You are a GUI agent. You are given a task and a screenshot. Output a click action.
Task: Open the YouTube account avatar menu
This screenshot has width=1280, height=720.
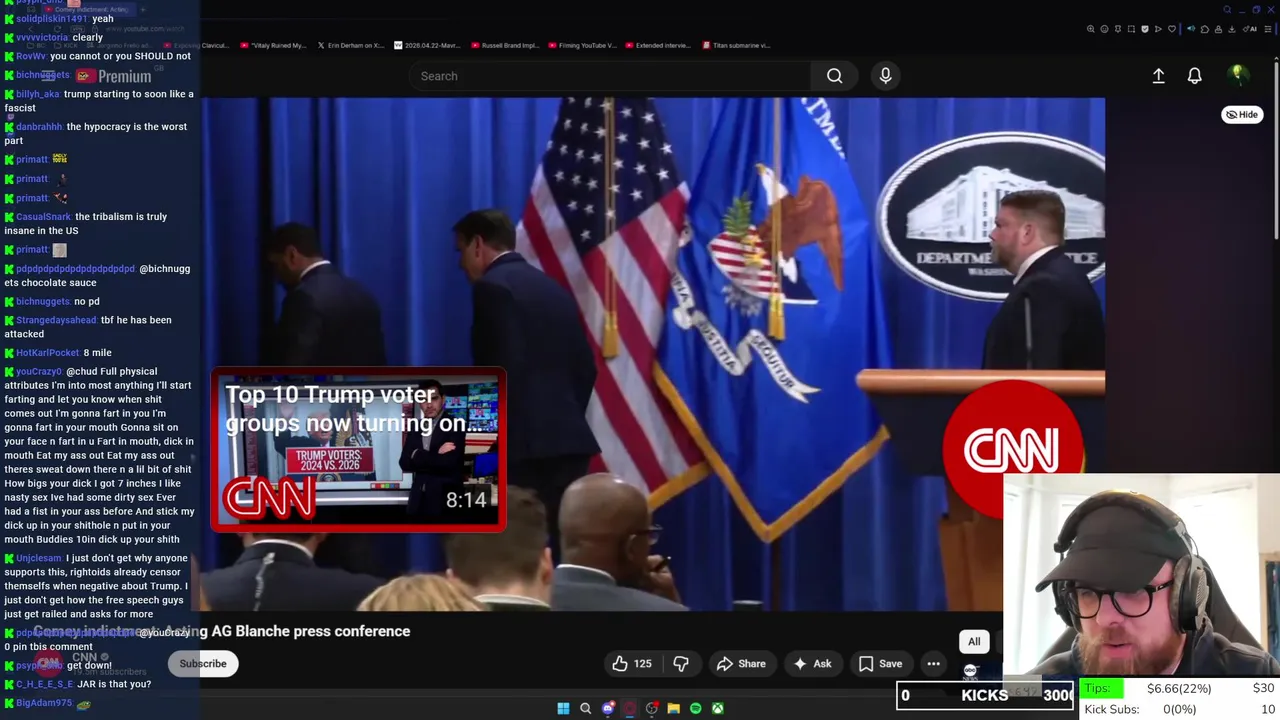coord(1237,75)
